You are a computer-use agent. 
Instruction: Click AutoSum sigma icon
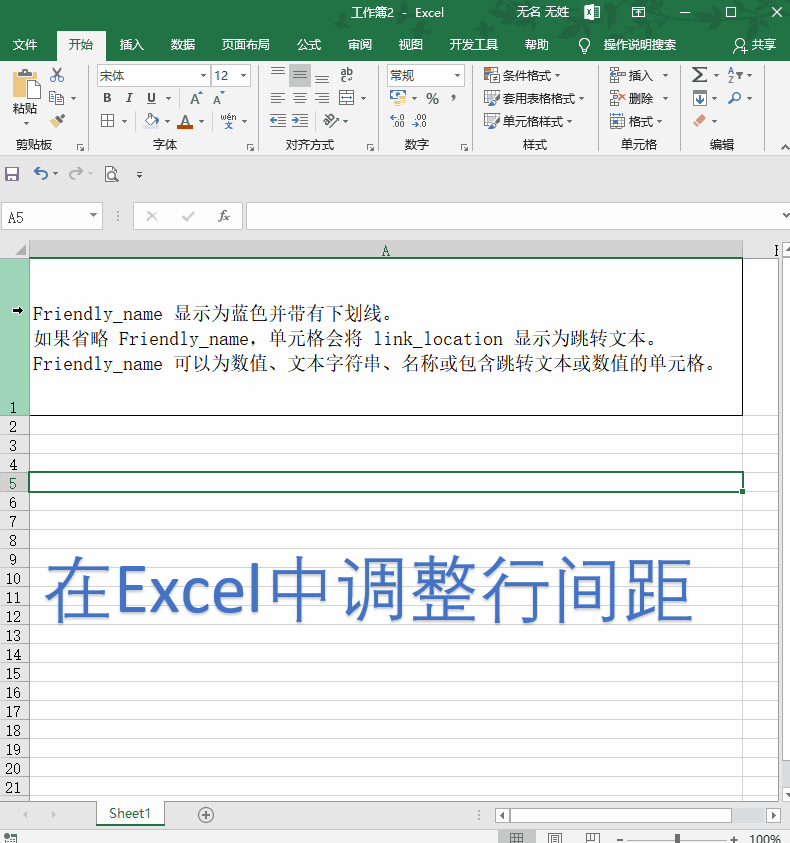point(699,75)
